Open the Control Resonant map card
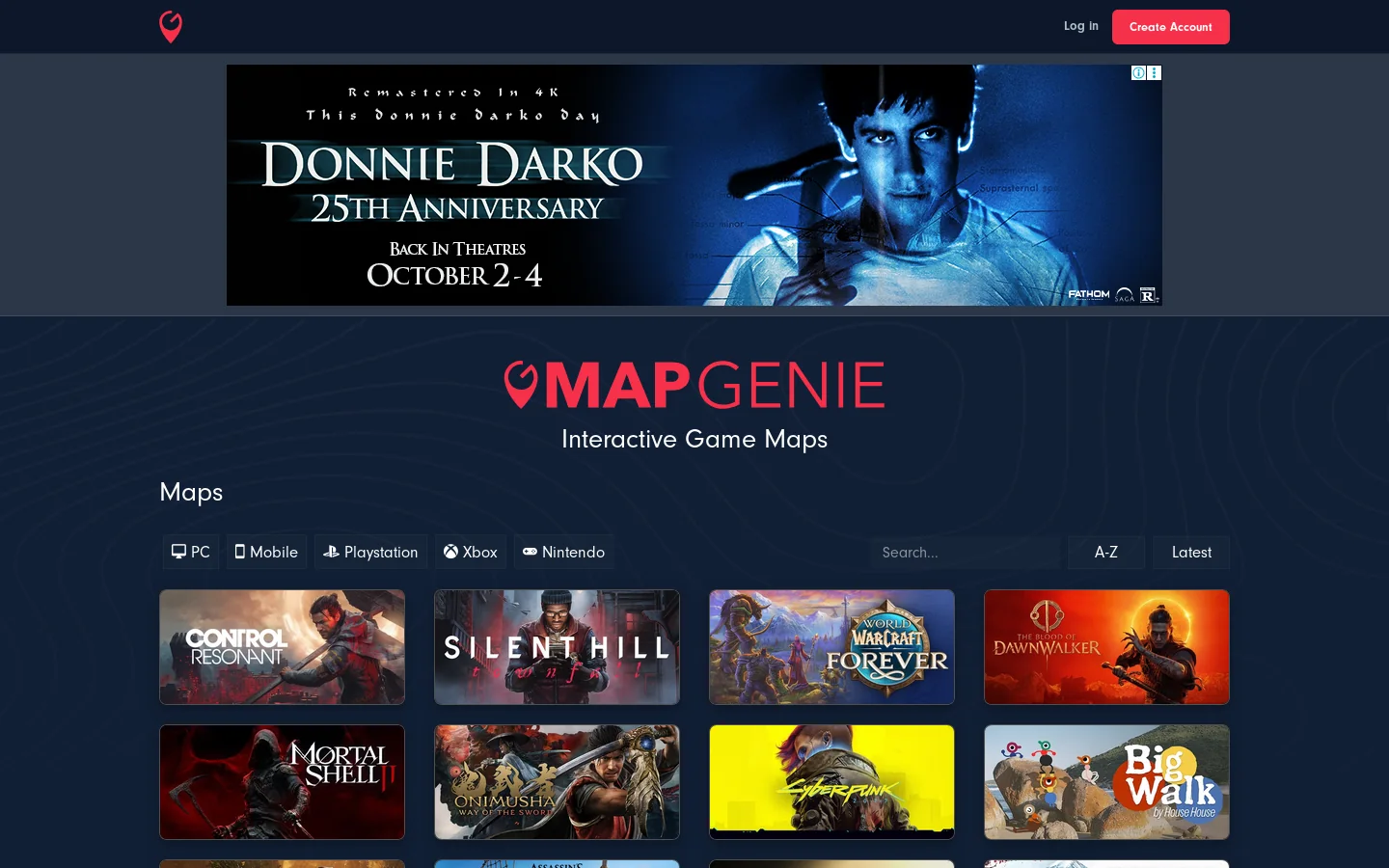The image size is (1389, 868). tap(282, 647)
